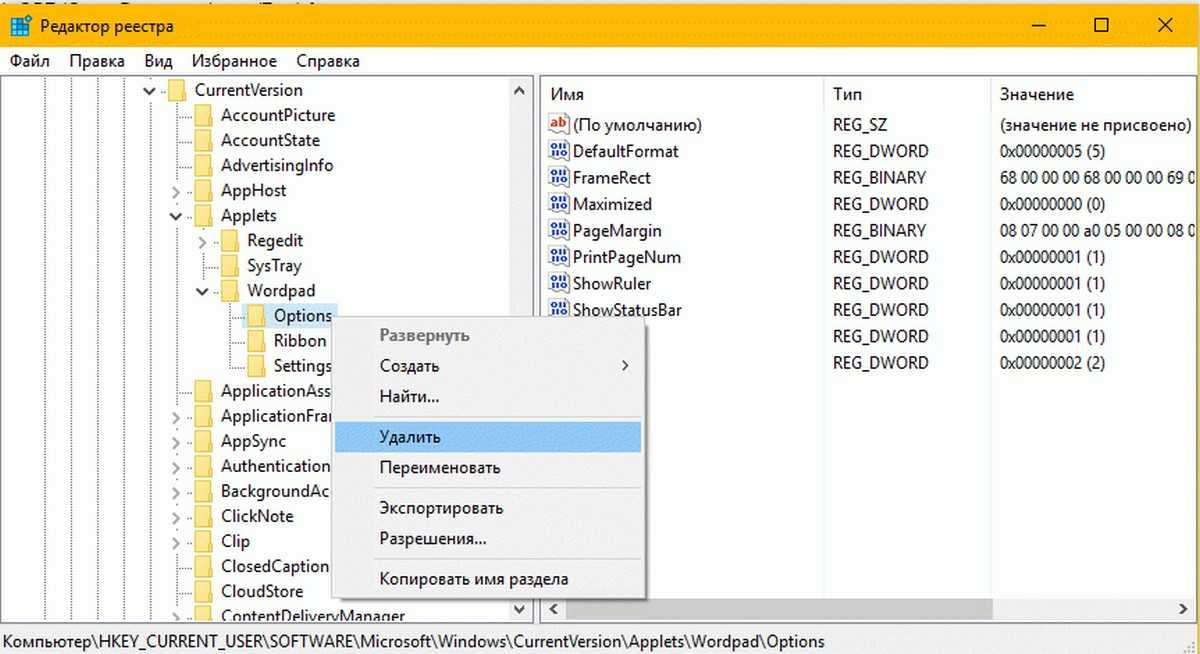This screenshot has height=654, width=1200.
Task: Click the Значение column header
Action: pyautogui.click(x=1036, y=94)
